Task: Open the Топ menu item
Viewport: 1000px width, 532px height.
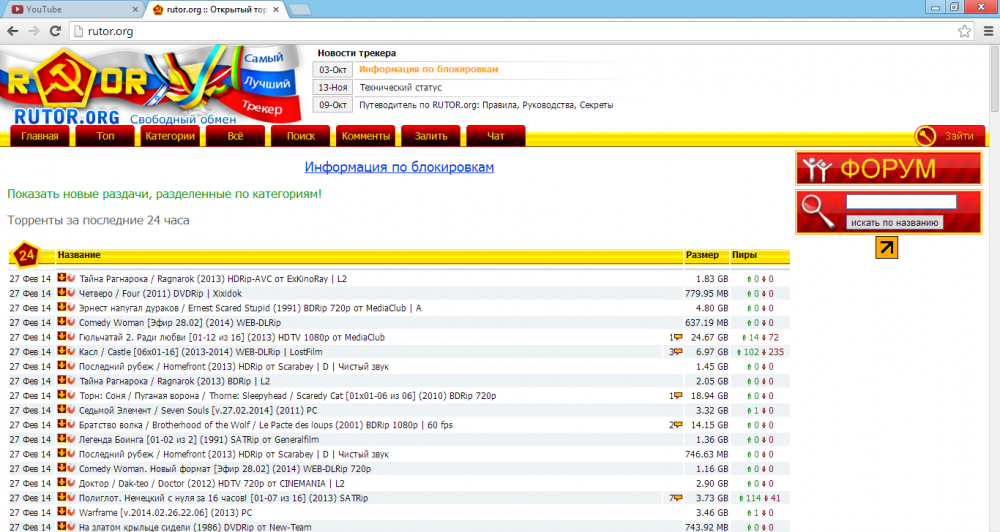Action: pos(105,136)
